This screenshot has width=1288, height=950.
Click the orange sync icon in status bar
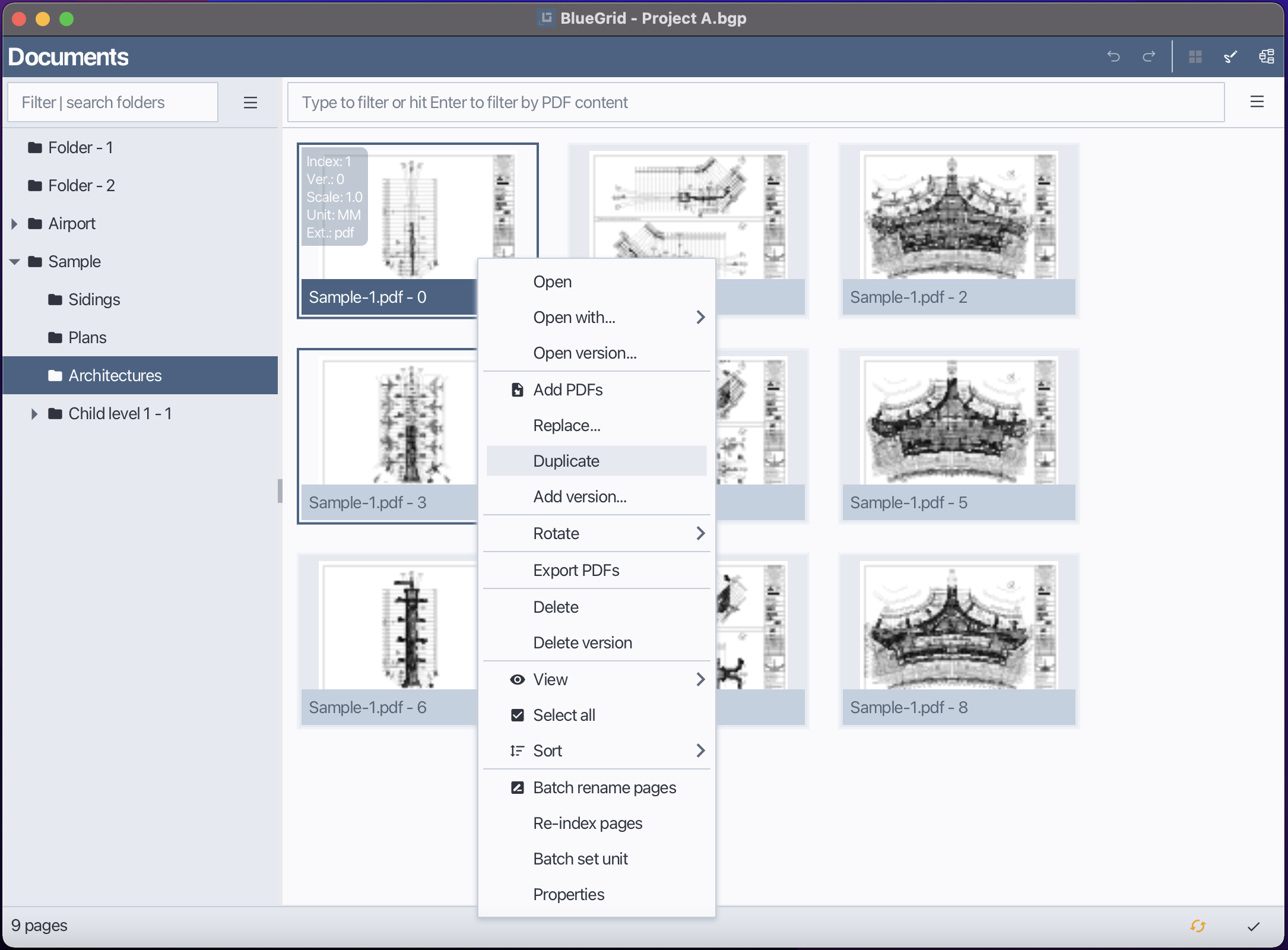(x=1198, y=926)
